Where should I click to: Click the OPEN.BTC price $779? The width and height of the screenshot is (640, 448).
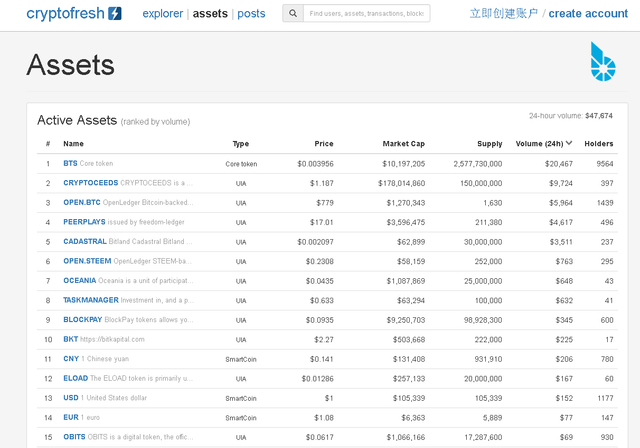point(325,203)
